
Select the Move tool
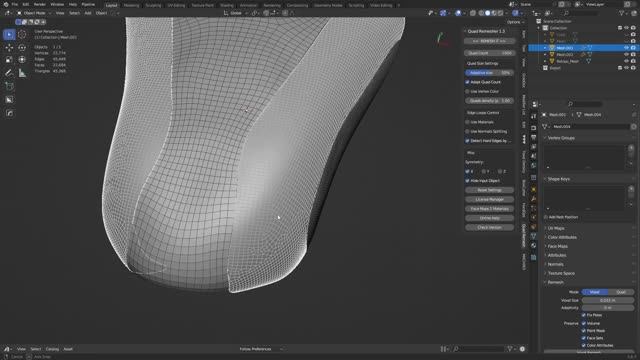pyautogui.click(x=9, y=48)
